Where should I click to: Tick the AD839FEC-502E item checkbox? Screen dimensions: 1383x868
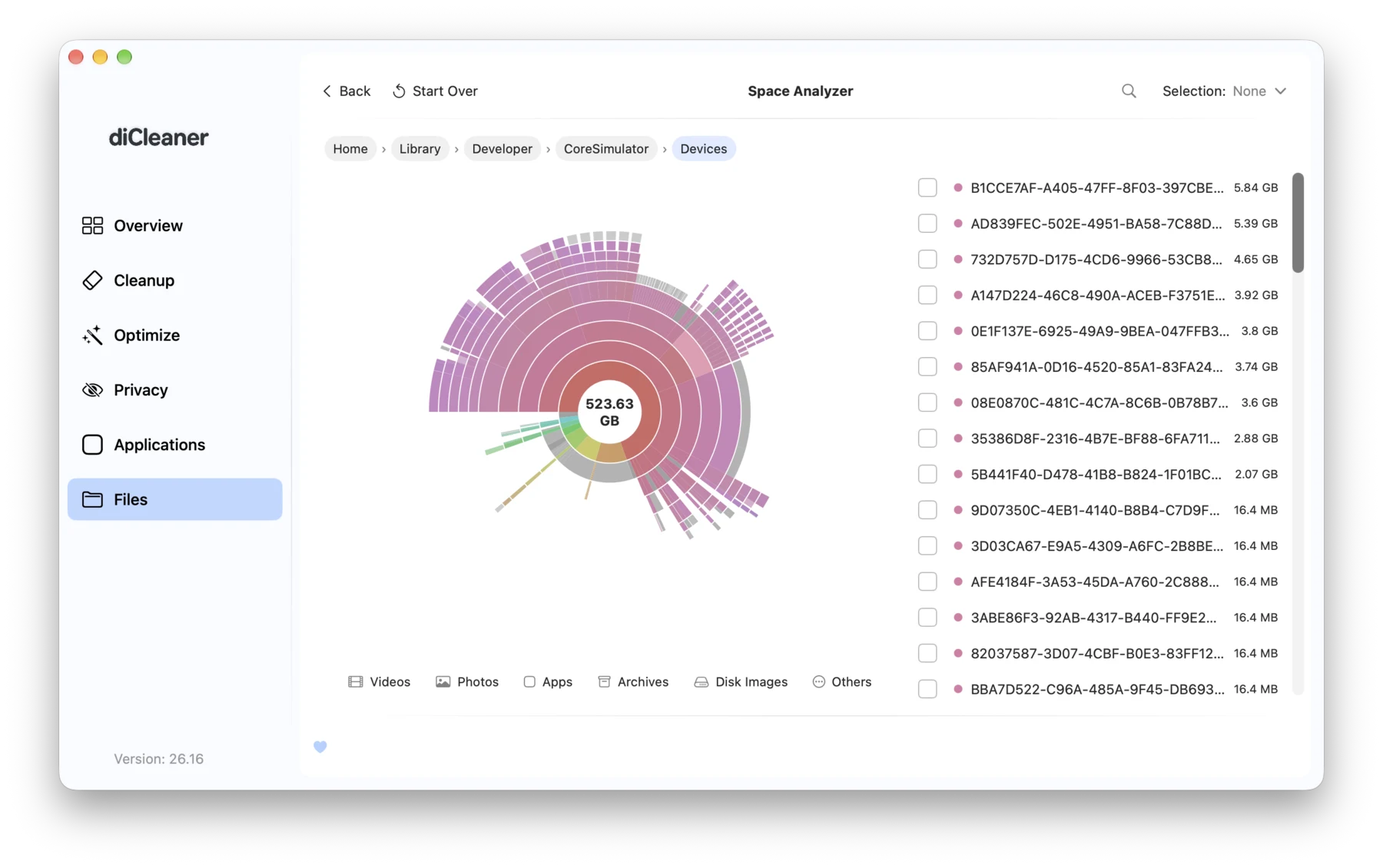[927, 224]
